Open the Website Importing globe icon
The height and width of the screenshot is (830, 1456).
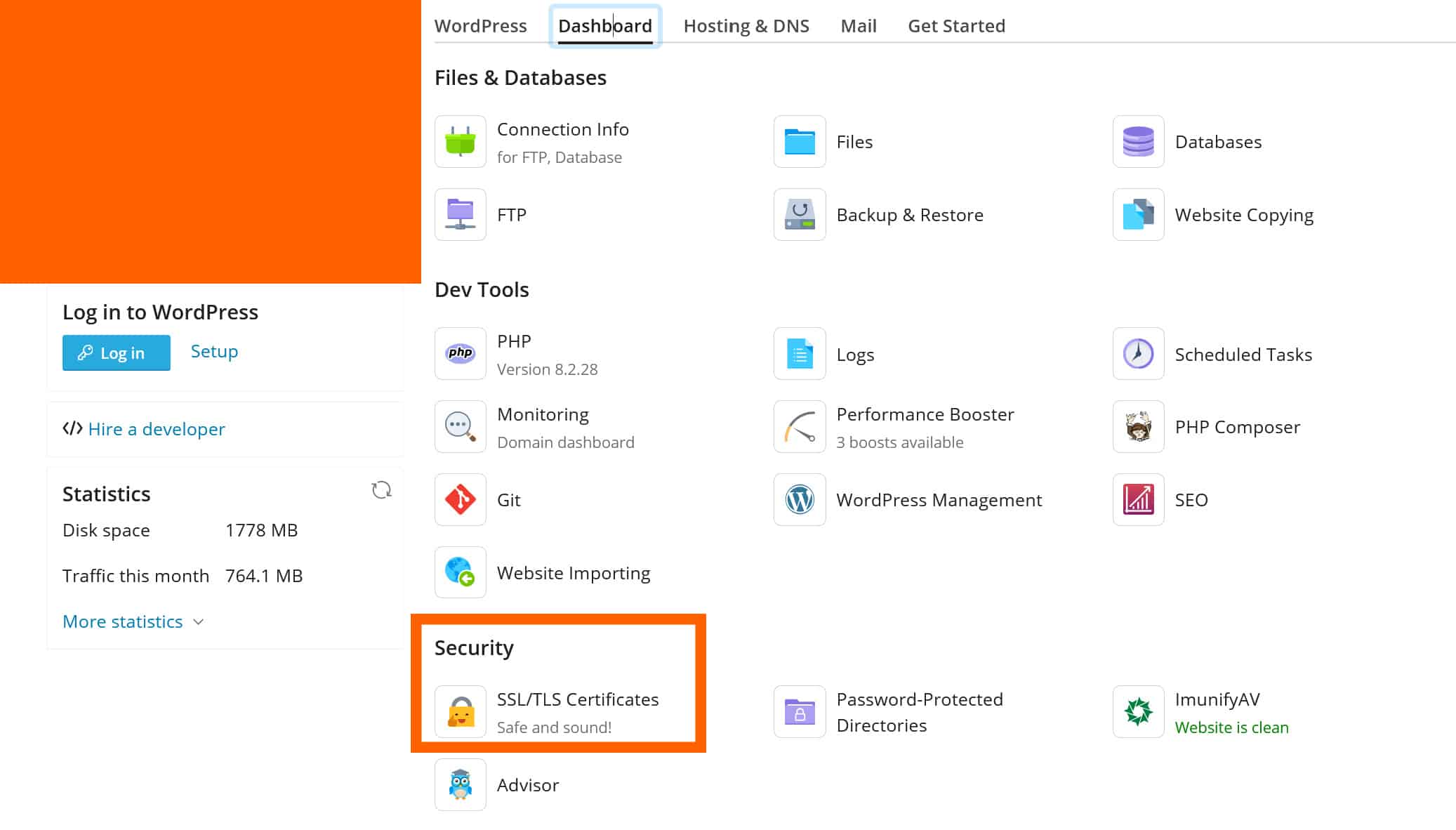pos(461,573)
